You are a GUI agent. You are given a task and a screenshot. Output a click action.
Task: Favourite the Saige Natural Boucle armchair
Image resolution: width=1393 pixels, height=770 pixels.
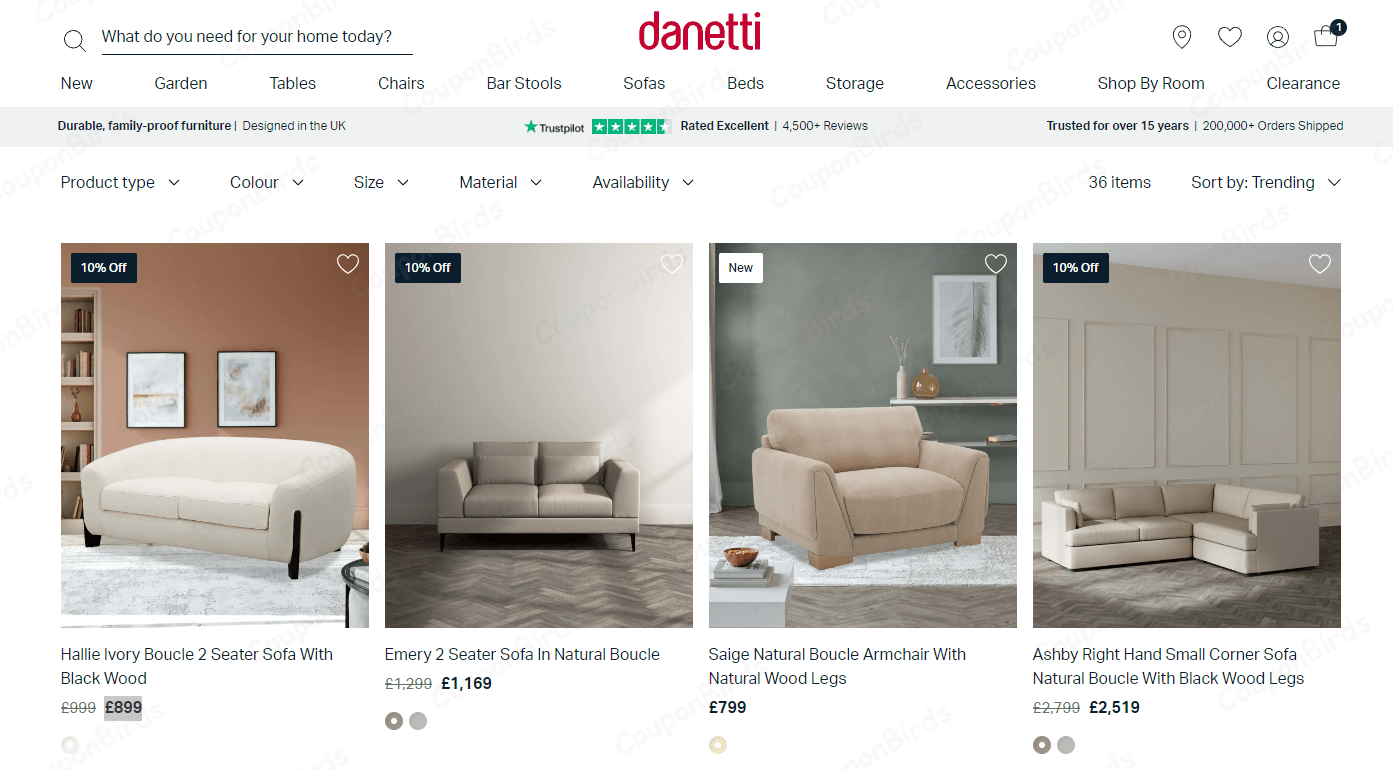pyautogui.click(x=996, y=264)
